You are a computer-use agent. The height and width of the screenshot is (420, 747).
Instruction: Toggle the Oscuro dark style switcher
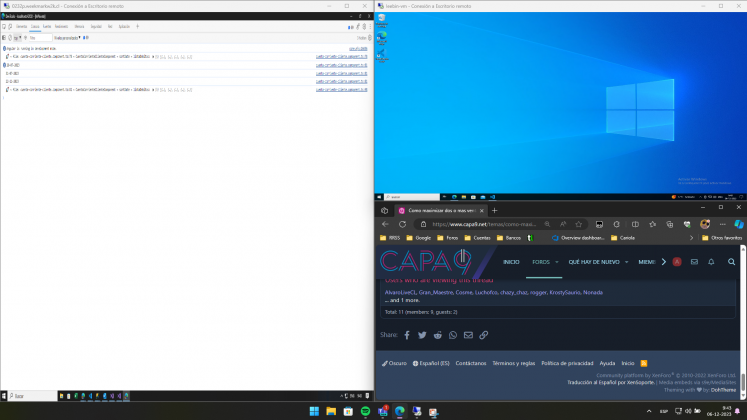[x=395, y=363]
